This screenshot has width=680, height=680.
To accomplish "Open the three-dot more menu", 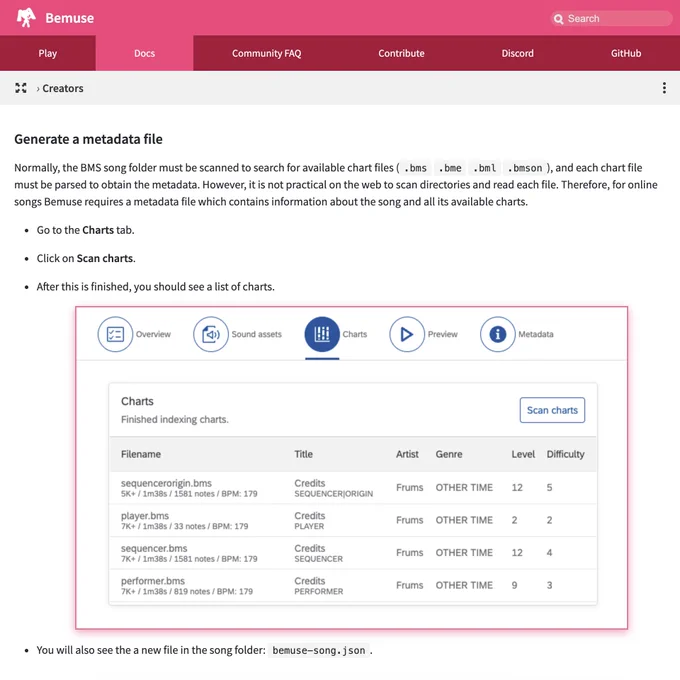I will [x=664, y=88].
